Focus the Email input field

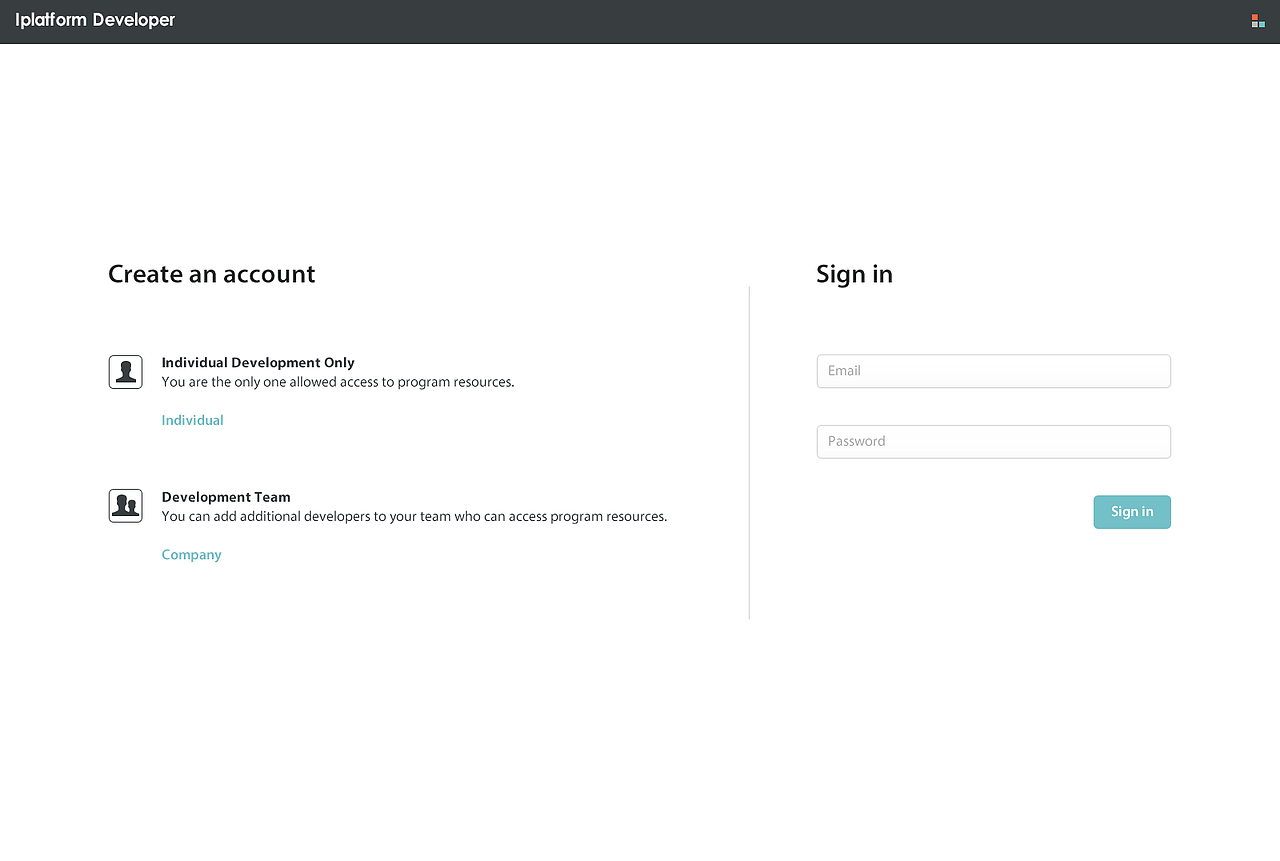993,371
